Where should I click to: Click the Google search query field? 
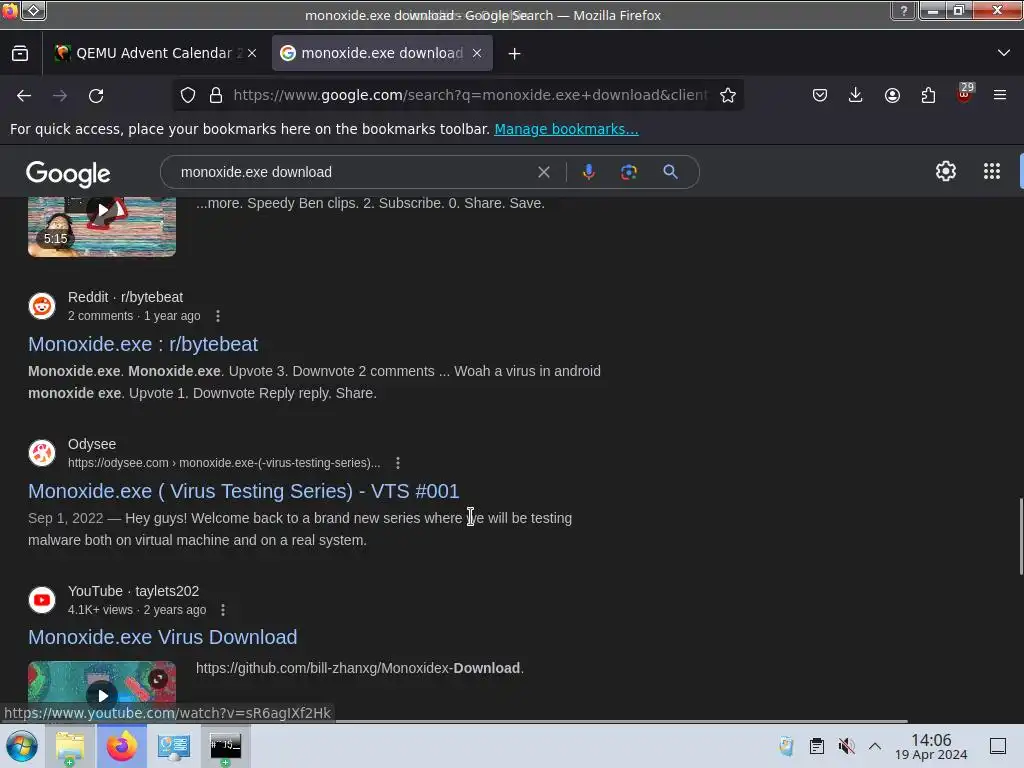pos(353,172)
